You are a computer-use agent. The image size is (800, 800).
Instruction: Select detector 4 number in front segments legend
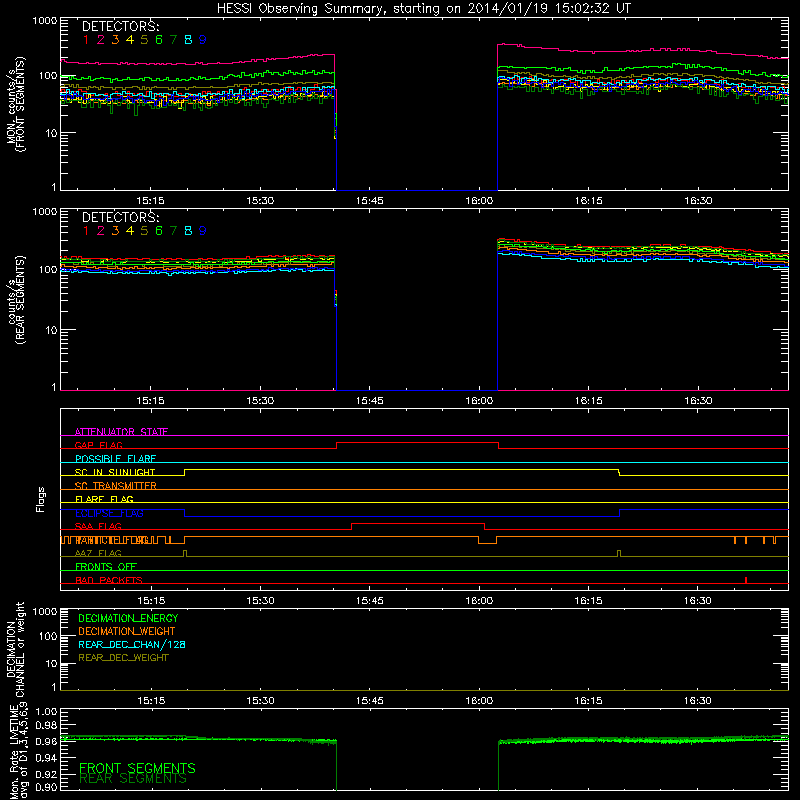point(130,40)
